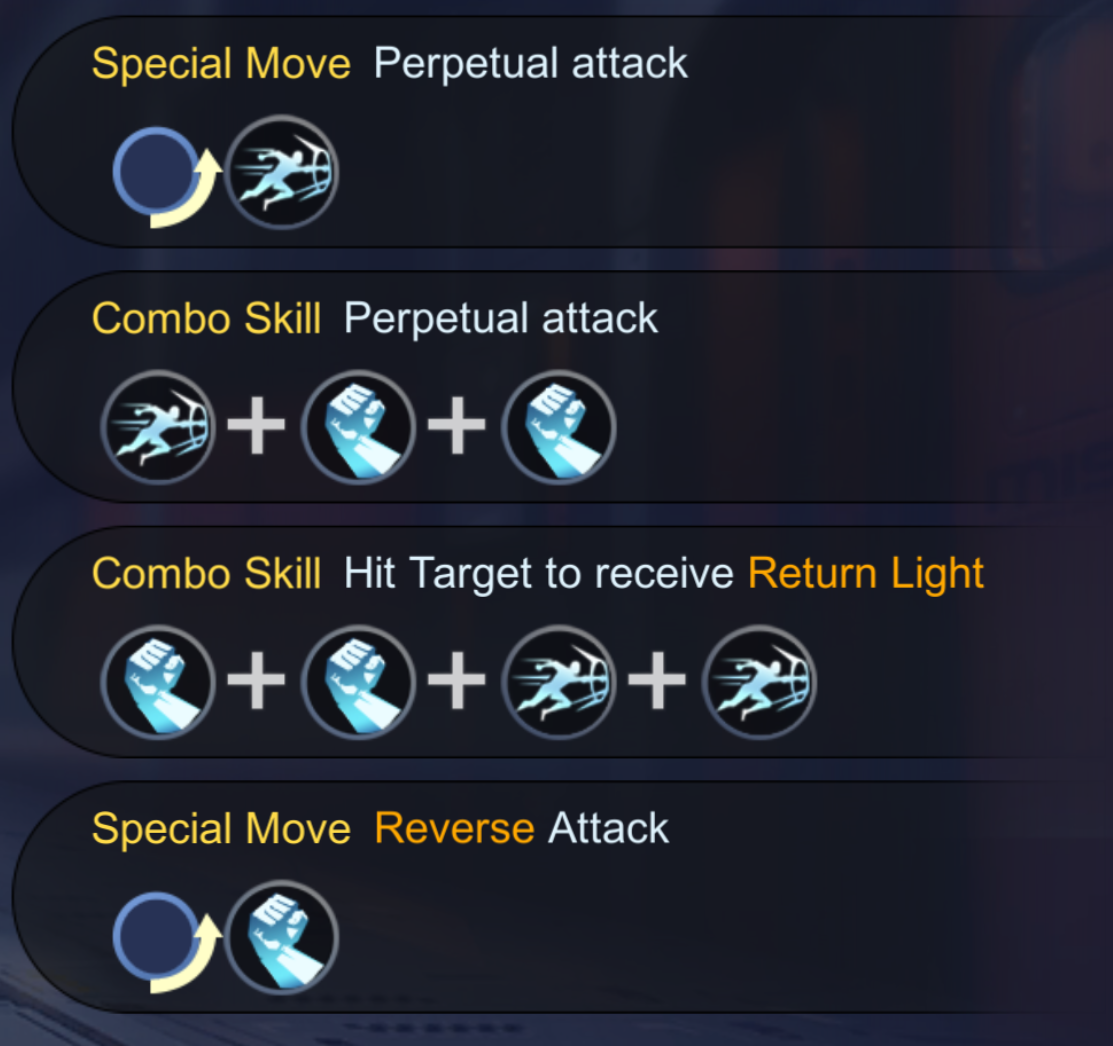Click the first plus sign in Perpetual attack combo

[256, 425]
